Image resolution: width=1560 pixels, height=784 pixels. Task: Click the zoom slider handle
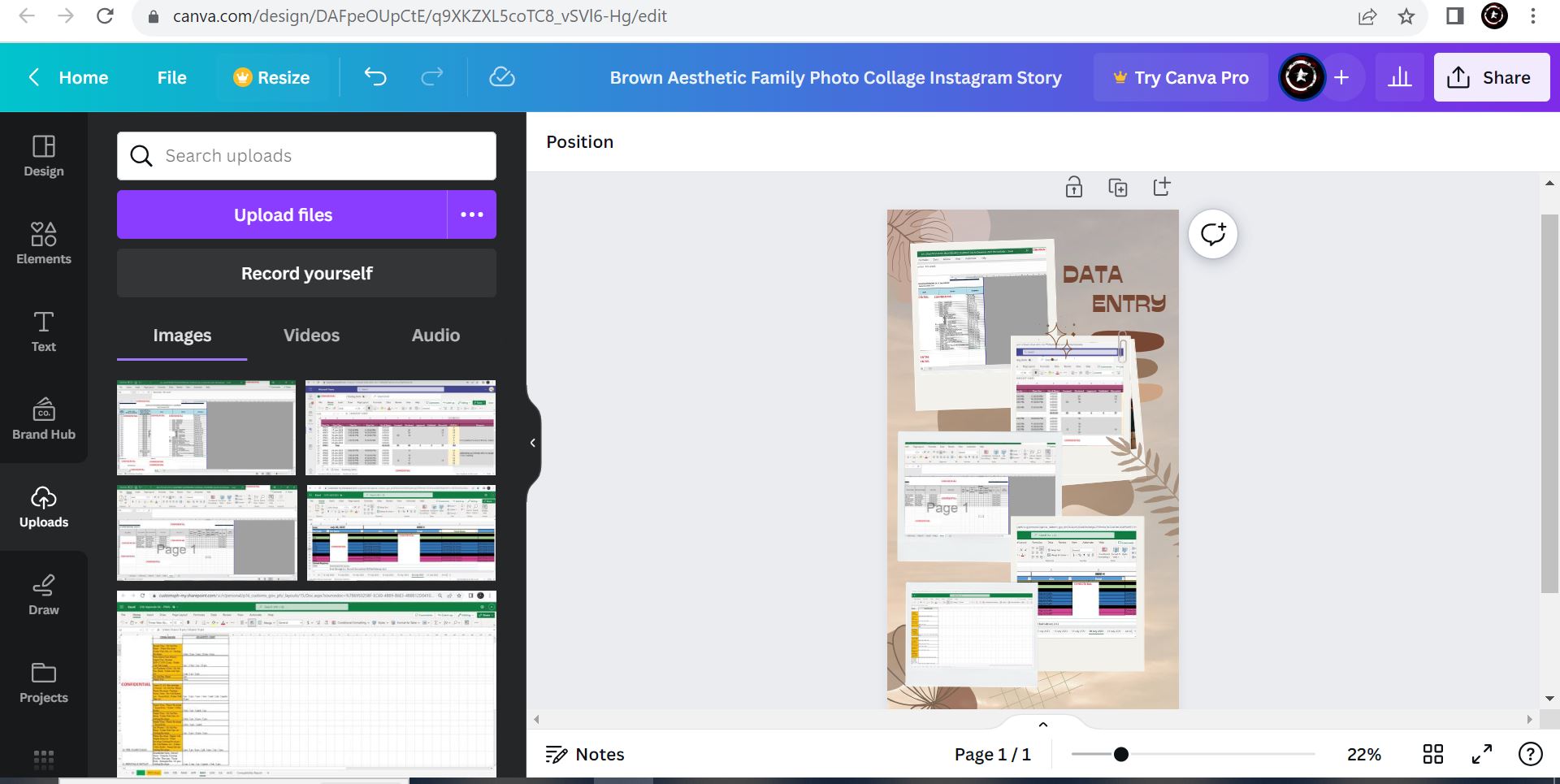pos(1121,754)
